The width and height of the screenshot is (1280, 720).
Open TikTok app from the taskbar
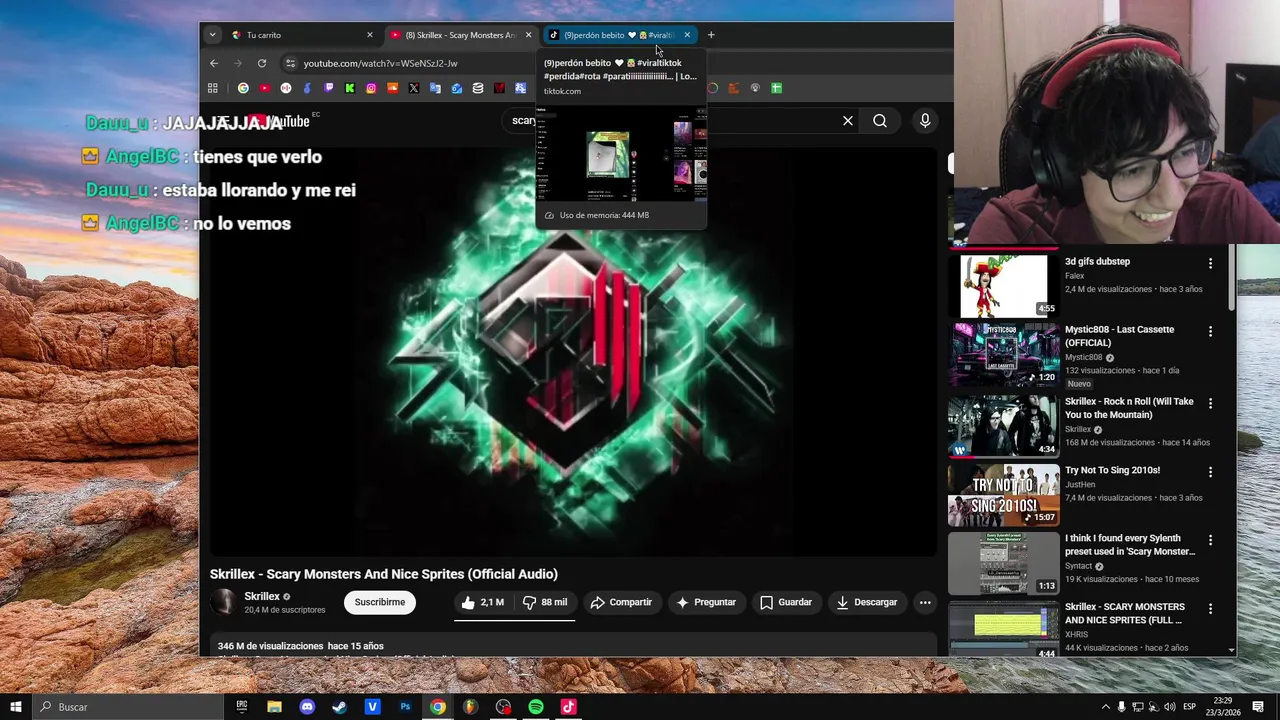[x=568, y=707]
